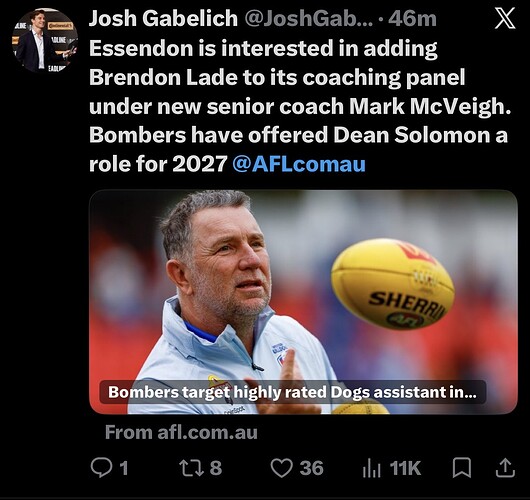Image resolution: width=530 pixels, height=500 pixels.
Task: Repost this tweet using the retweet icon
Action: [191, 468]
